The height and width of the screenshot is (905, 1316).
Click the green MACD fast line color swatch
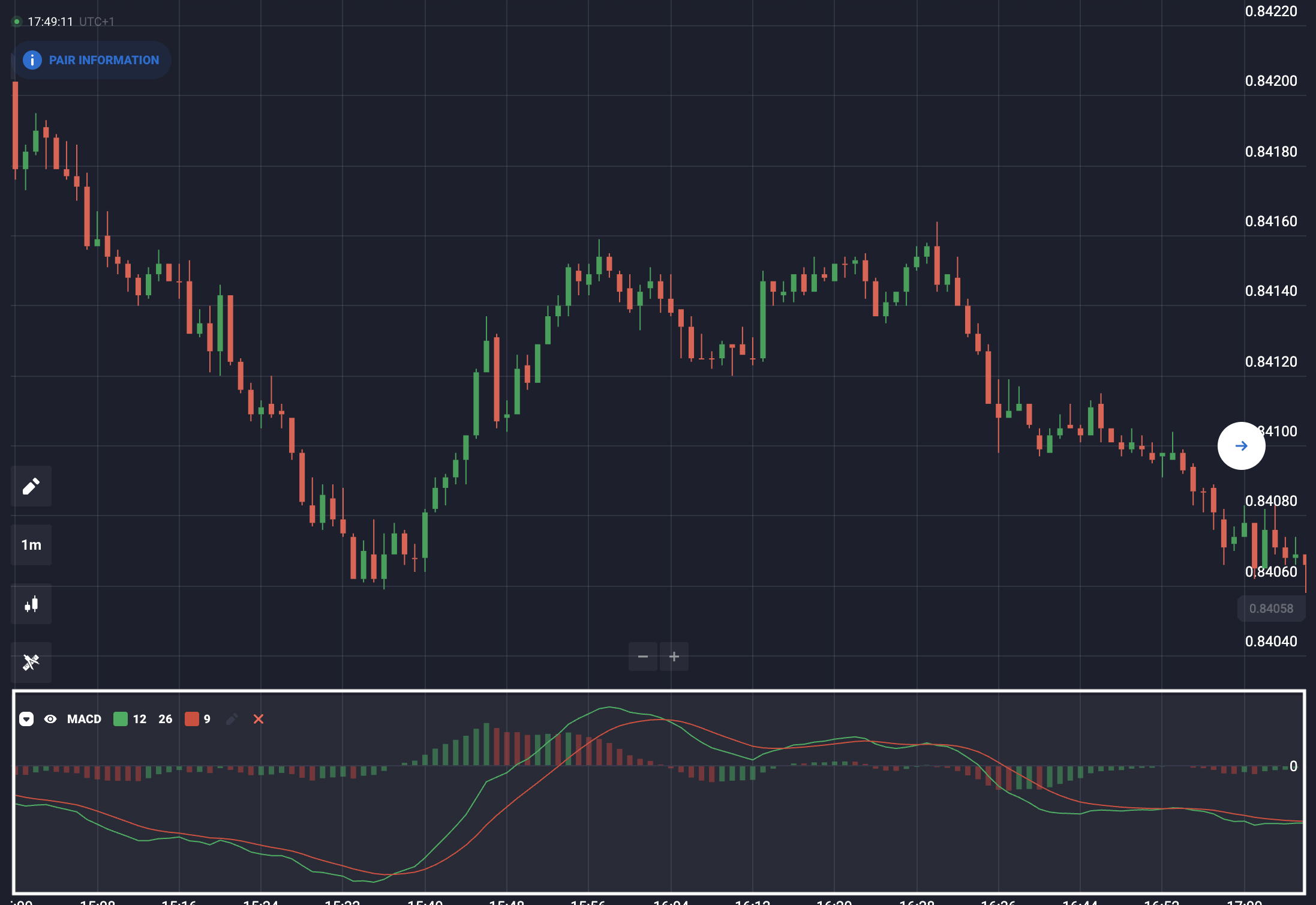point(121,719)
